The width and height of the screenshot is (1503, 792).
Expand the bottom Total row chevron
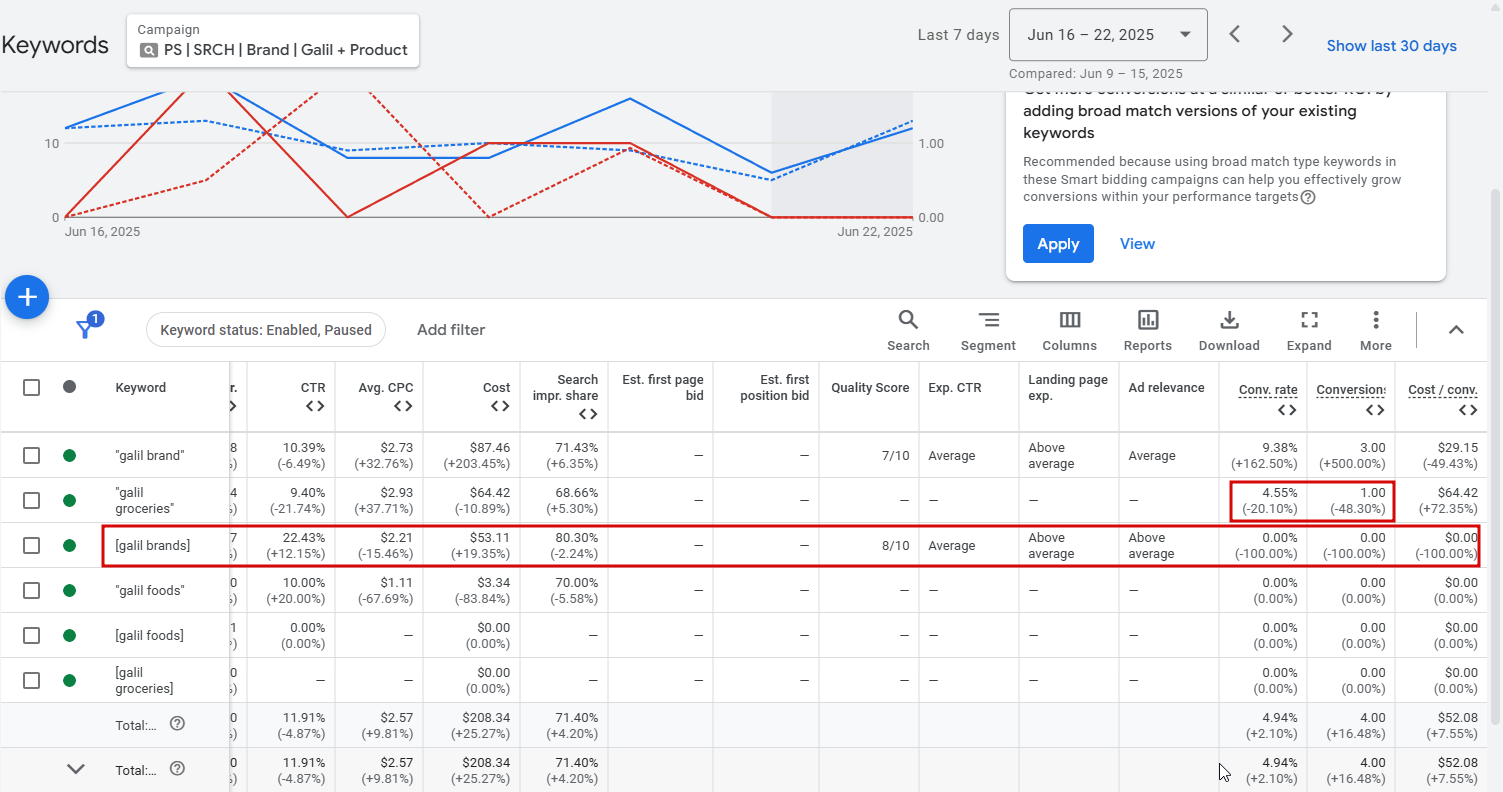(x=76, y=769)
